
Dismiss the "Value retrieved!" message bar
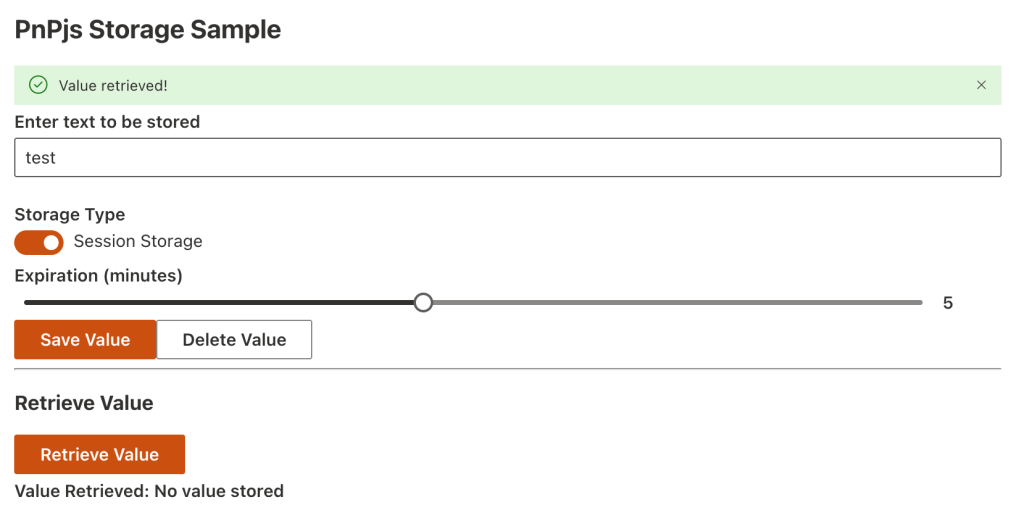coord(981,85)
